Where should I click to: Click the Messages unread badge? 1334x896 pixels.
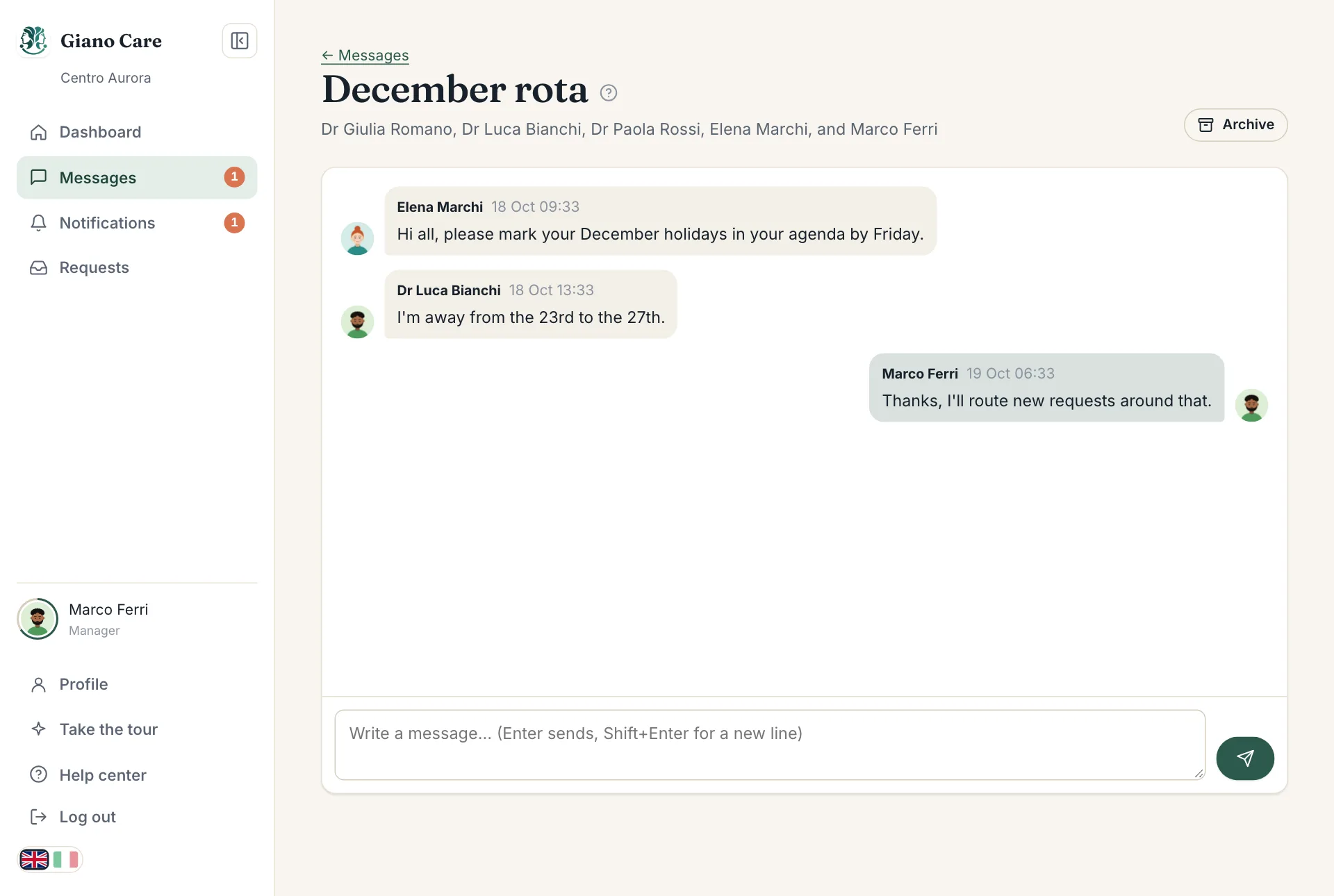(234, 177)
